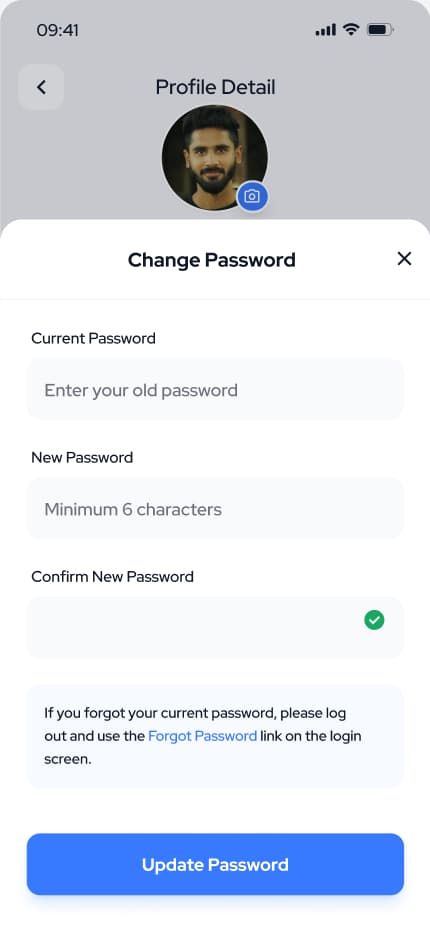Open the Forgot Password link
This screenshot has height=930, width=430.
(202, 736)
